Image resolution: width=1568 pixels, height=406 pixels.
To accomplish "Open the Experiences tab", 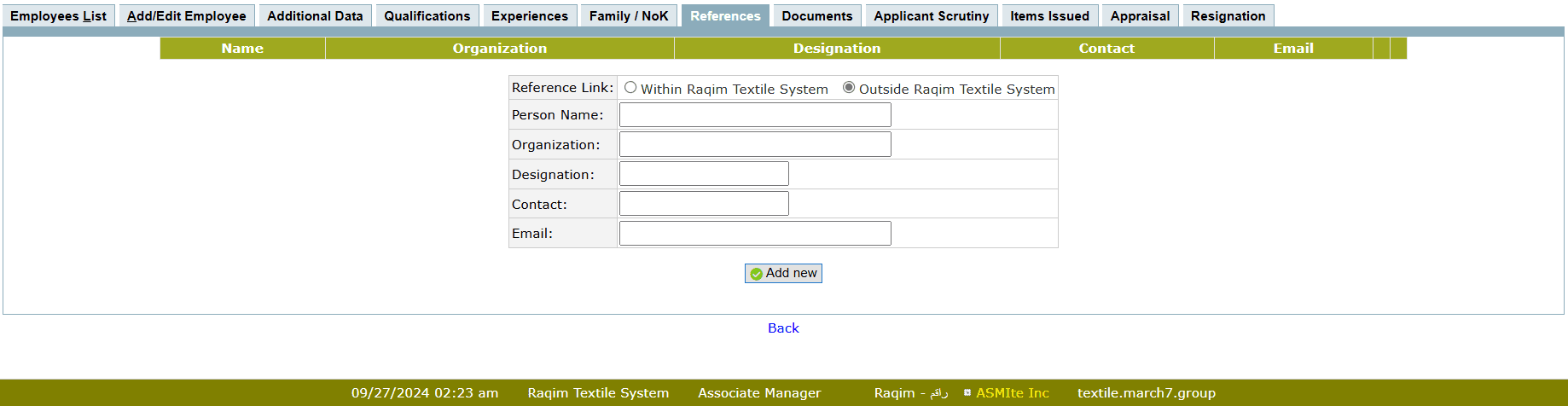I will (x=529, y=16).
